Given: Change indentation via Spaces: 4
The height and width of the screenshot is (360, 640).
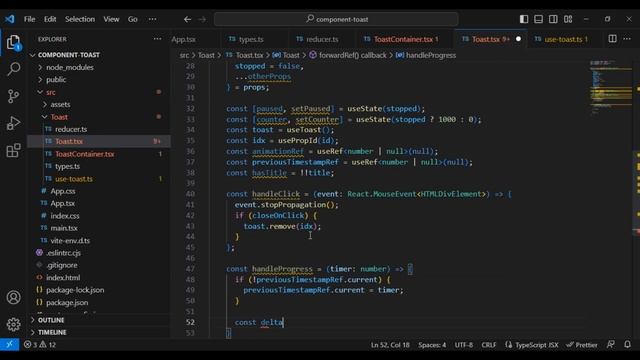Looking at the screenshot, I should (x=432, y=345).
